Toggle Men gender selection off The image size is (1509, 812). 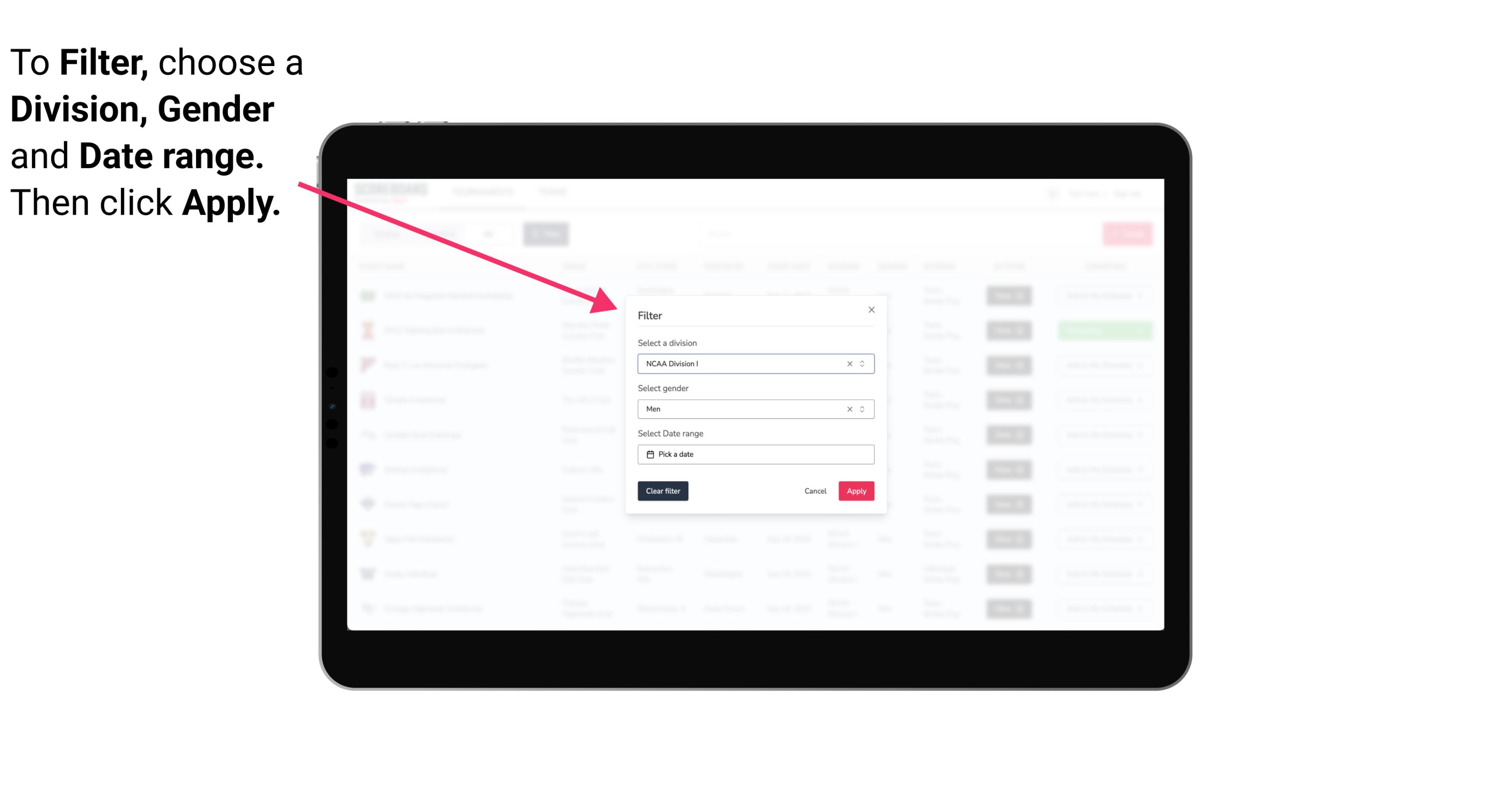tap(847, 409)
